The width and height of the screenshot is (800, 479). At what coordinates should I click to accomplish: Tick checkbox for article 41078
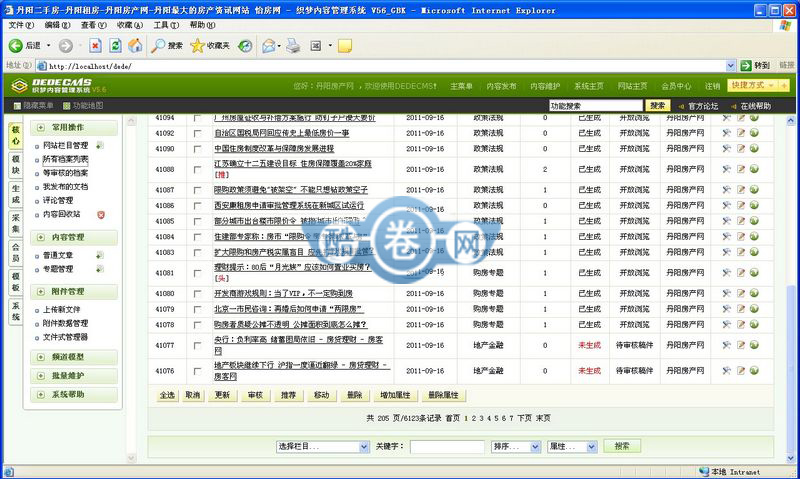coord(197,325)
